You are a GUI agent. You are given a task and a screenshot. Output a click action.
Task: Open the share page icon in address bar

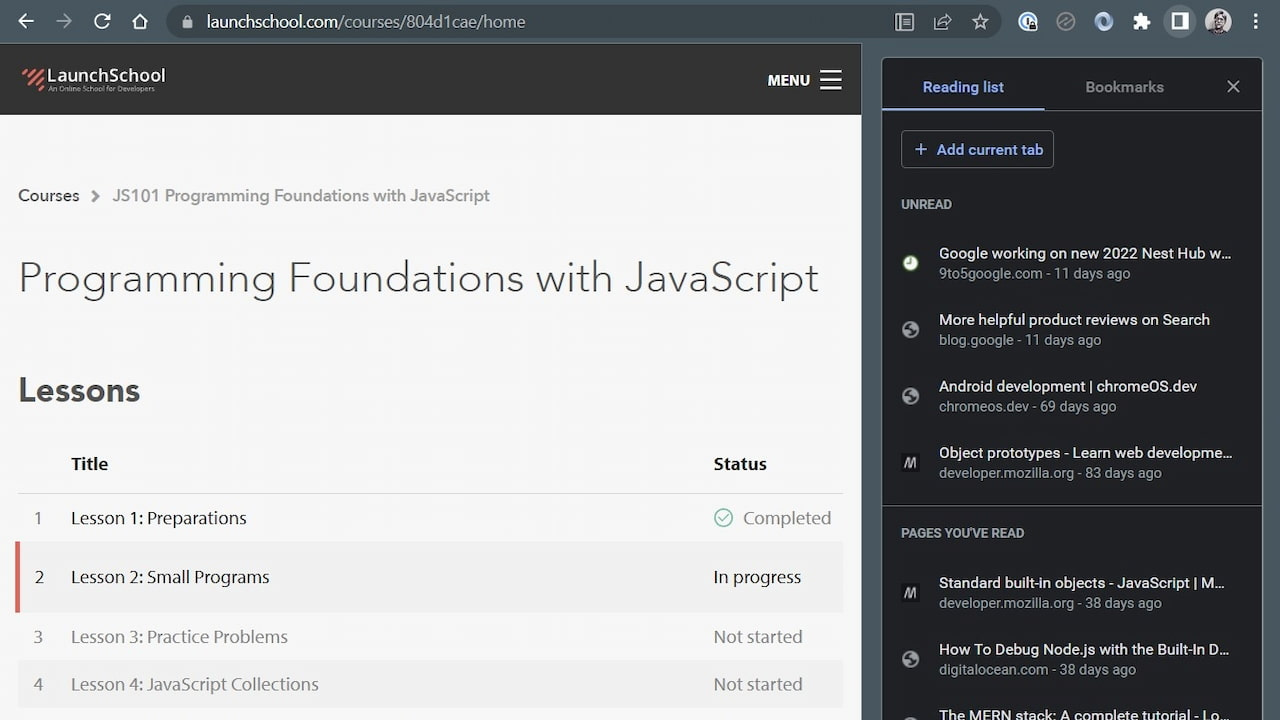[x=942, y=21]
